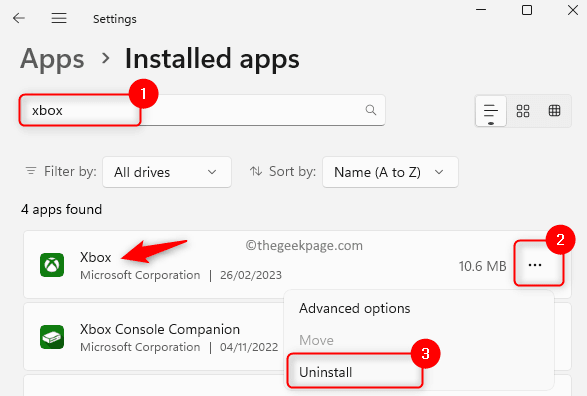This screenshot has width=587, height=396.
Task: Go to Apps breadcrumb
Action: [52, 59]
